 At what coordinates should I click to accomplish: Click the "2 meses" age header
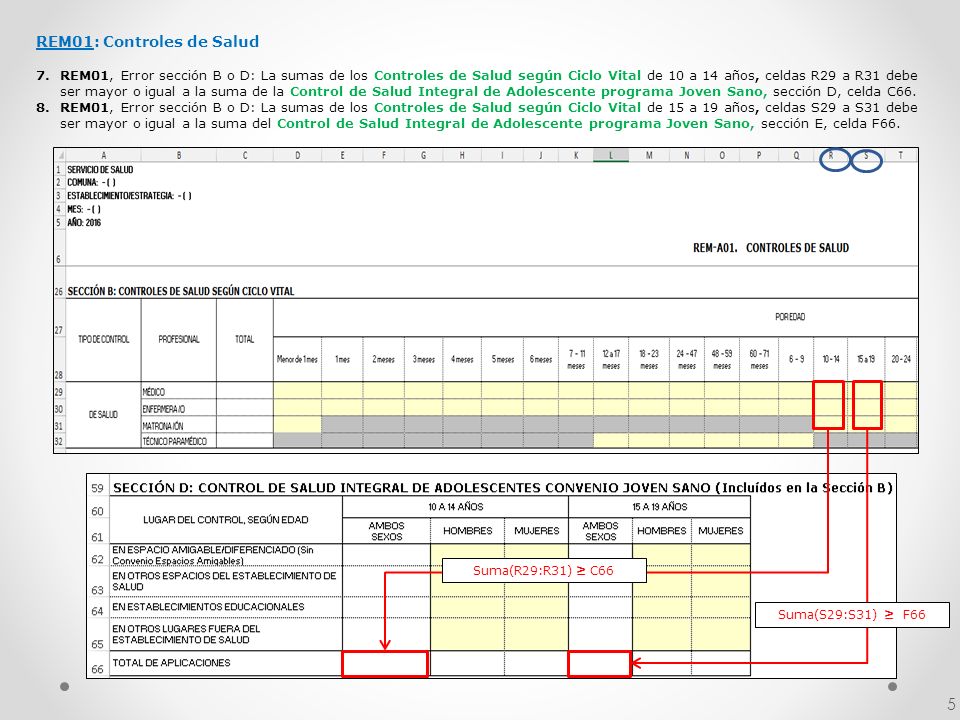tap(384, 359)
